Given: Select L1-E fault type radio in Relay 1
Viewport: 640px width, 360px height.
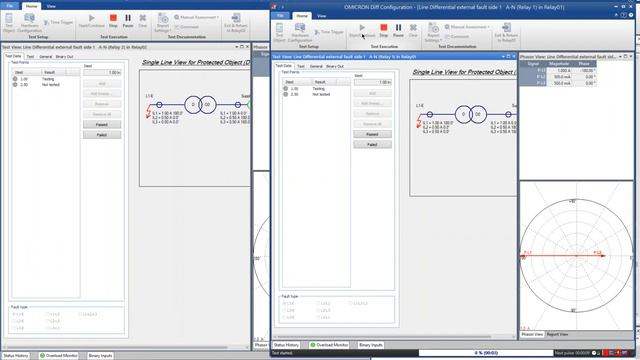Looking at the screenshot, I should 284,304.
